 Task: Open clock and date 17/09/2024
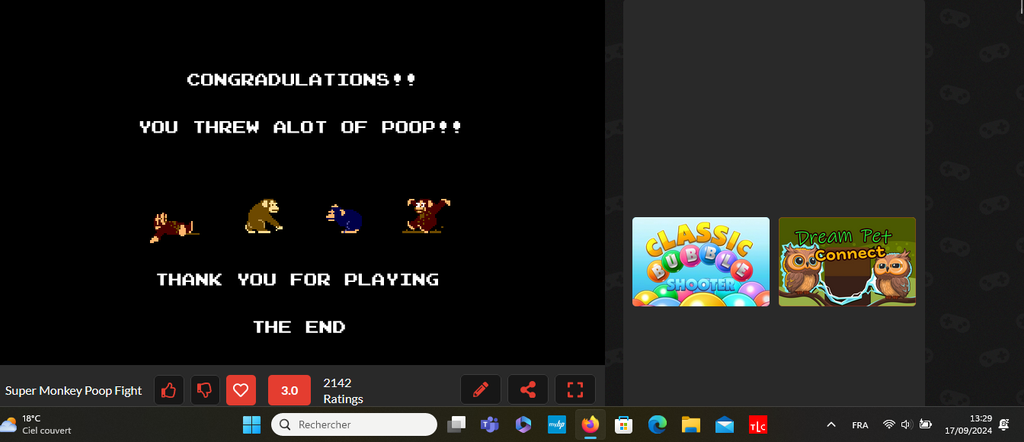(x=968, y=424)
